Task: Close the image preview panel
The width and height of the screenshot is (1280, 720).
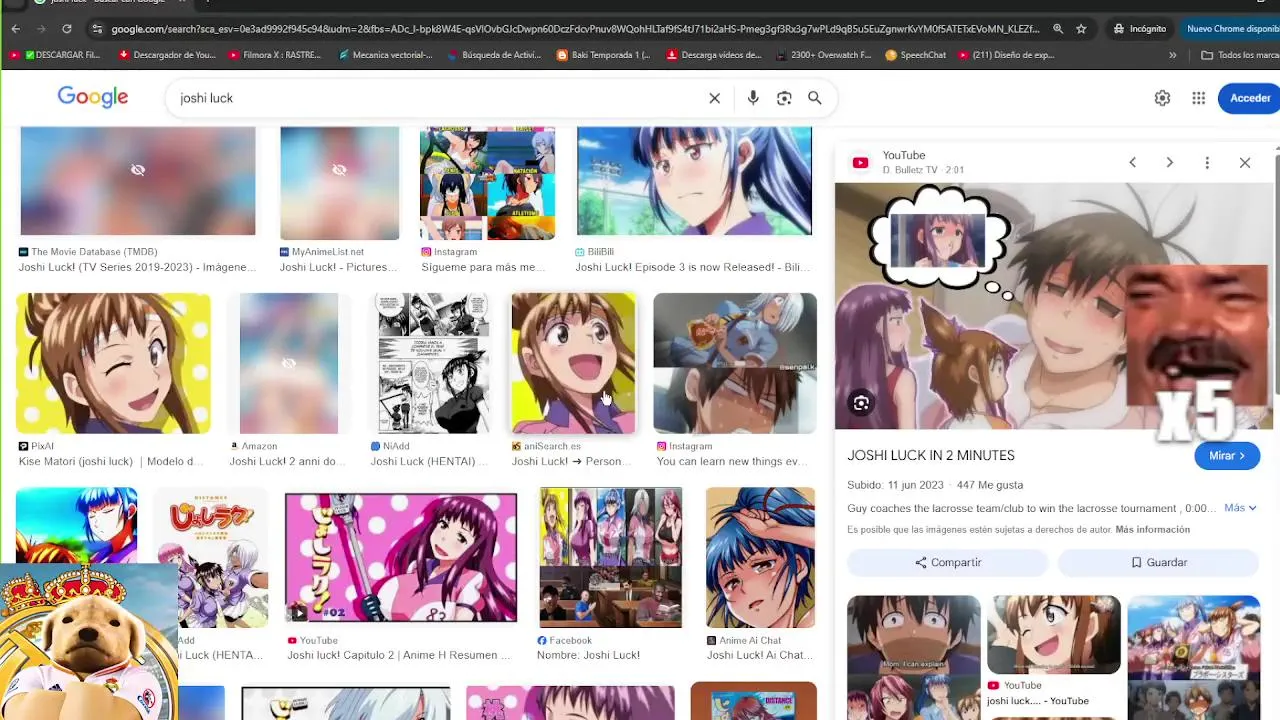Action: point(1245,162)
